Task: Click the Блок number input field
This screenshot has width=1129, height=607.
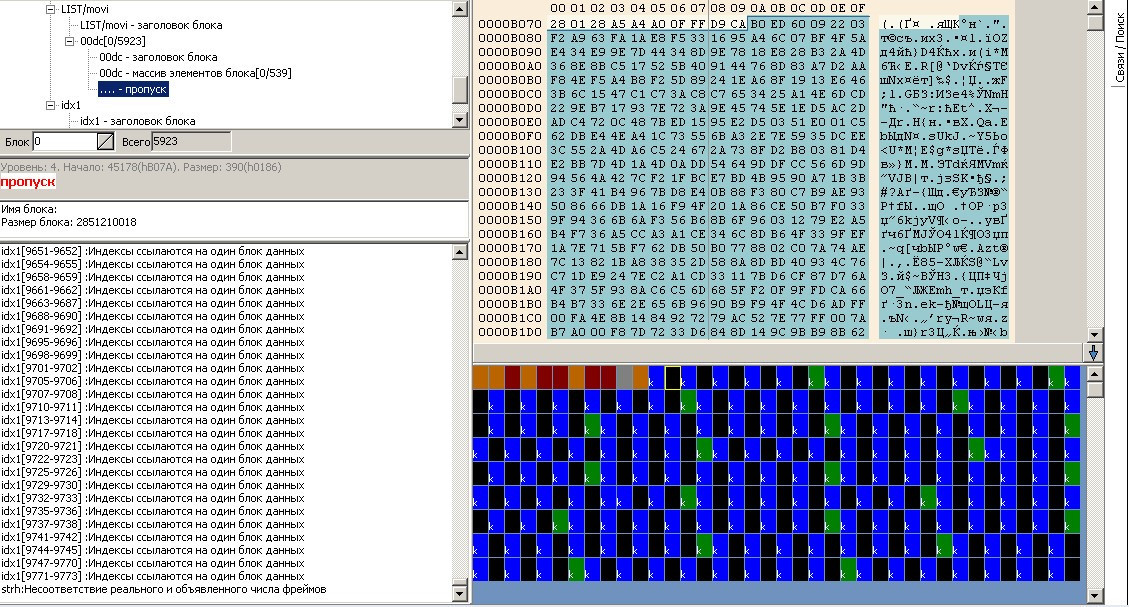Action: tap(63, 142)
